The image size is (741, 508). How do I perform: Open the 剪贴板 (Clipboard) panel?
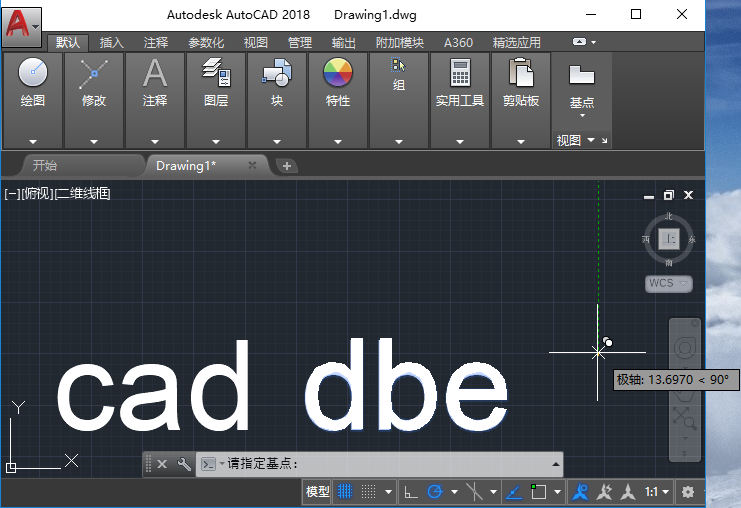click(521, 82)
